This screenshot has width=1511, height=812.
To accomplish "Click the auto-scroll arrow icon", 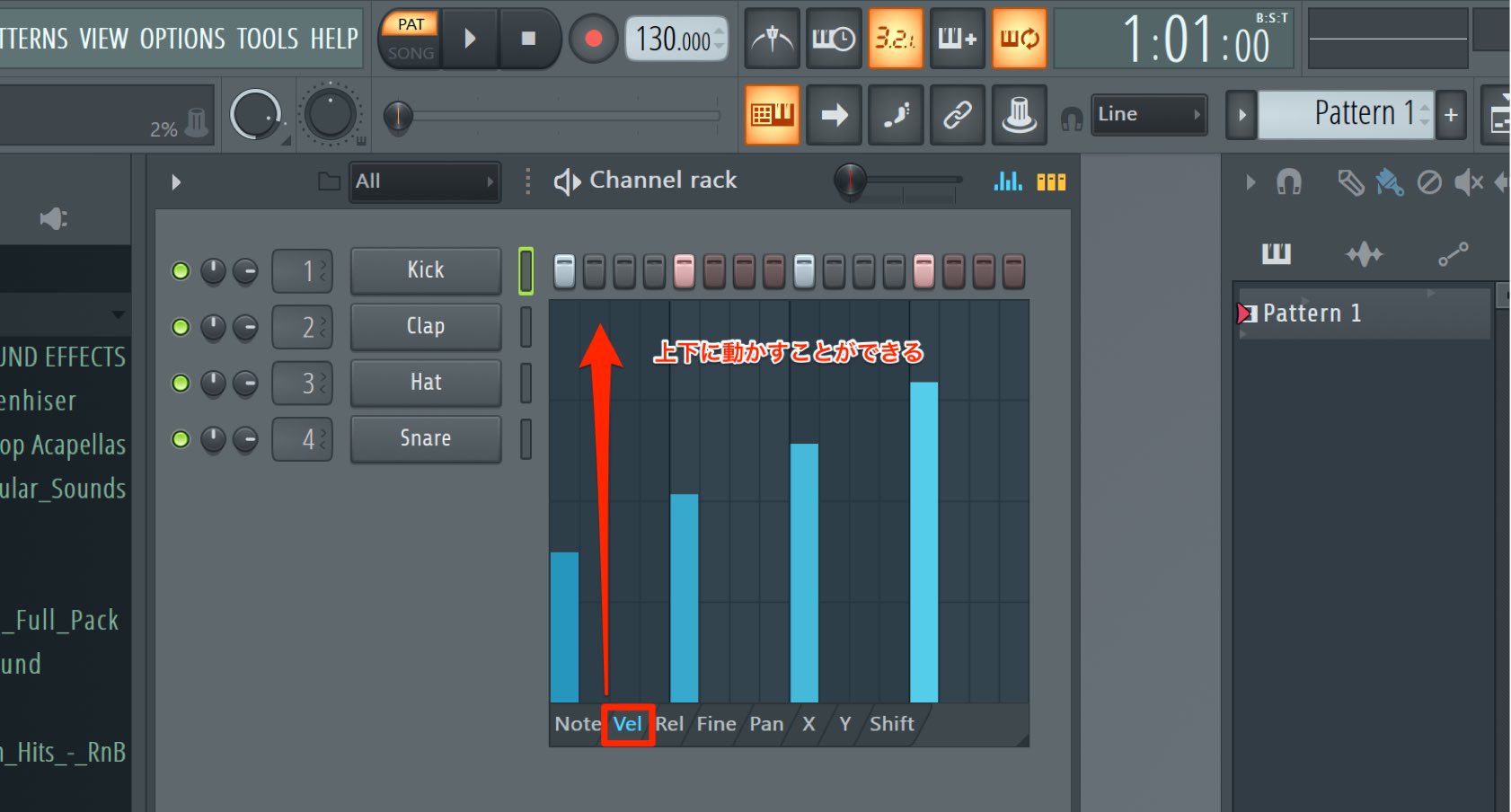I will click(834, 115).
